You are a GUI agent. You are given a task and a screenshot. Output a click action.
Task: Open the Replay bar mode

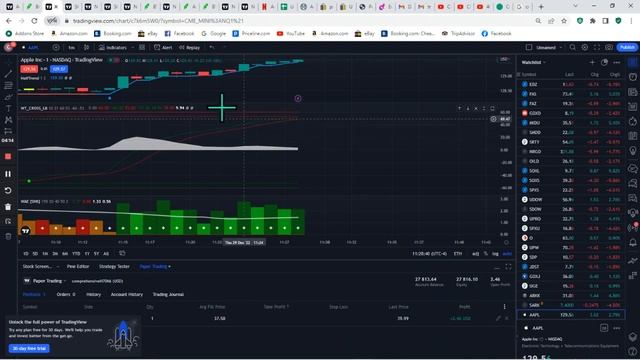pos(189,48)
